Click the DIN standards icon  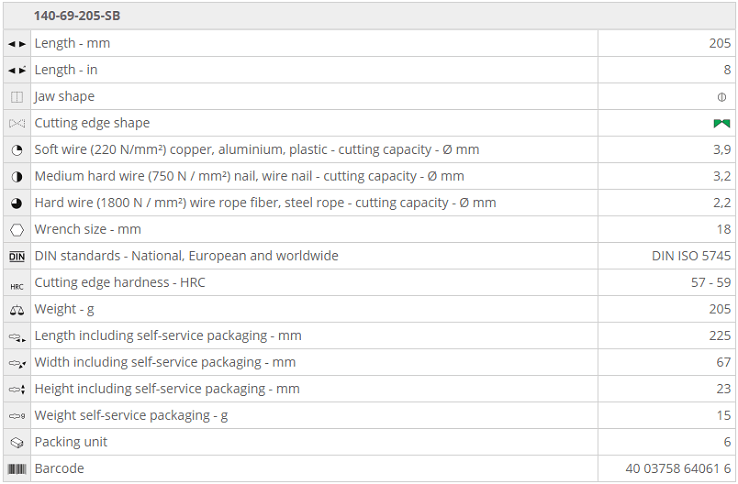tap(17, 256)
